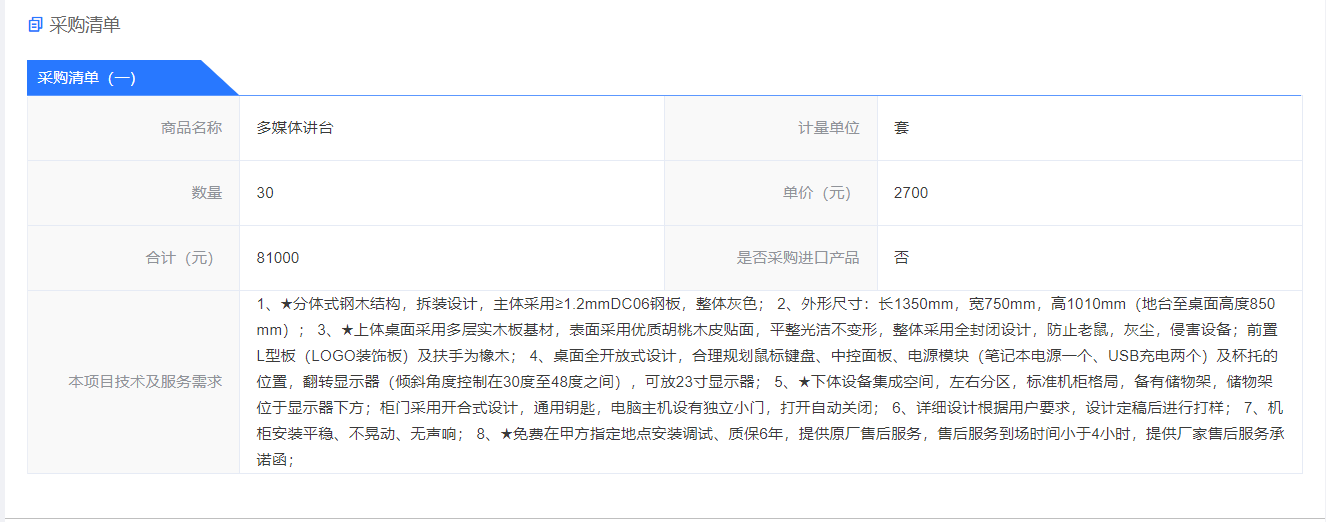
Task: Click the 数量 label cell
Action: pyautogui.click(x=207, y=193)
